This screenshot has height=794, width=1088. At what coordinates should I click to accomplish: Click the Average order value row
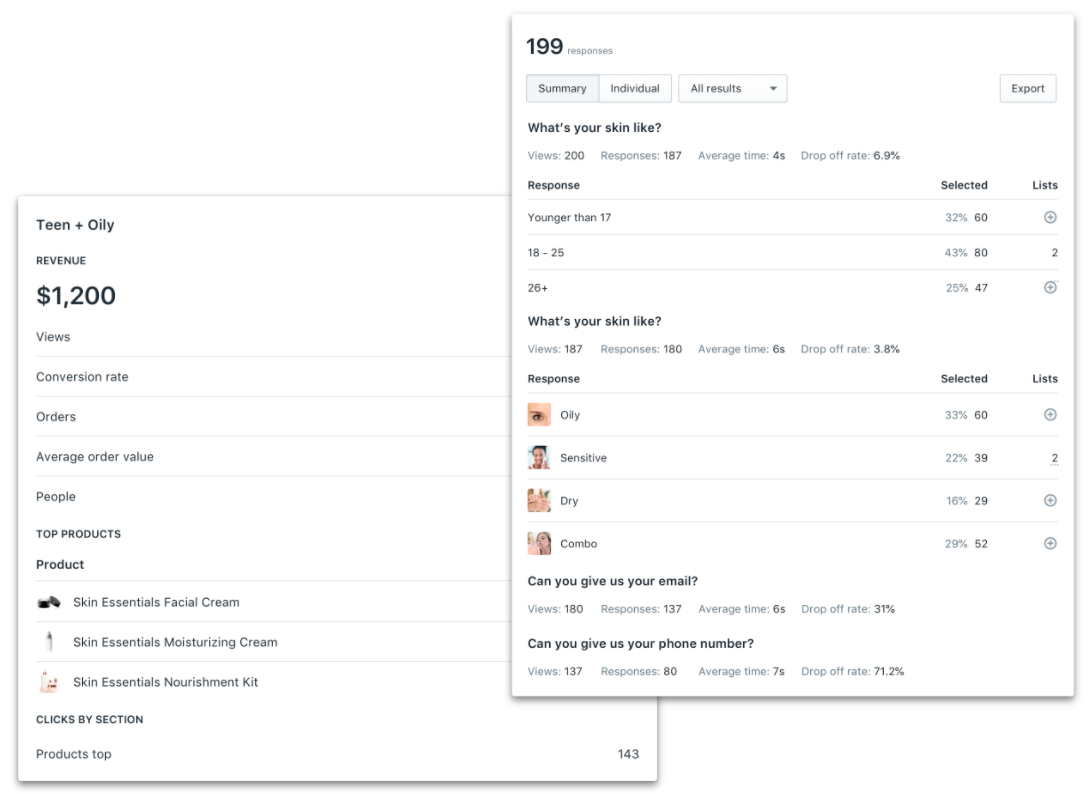click(273, 457)
